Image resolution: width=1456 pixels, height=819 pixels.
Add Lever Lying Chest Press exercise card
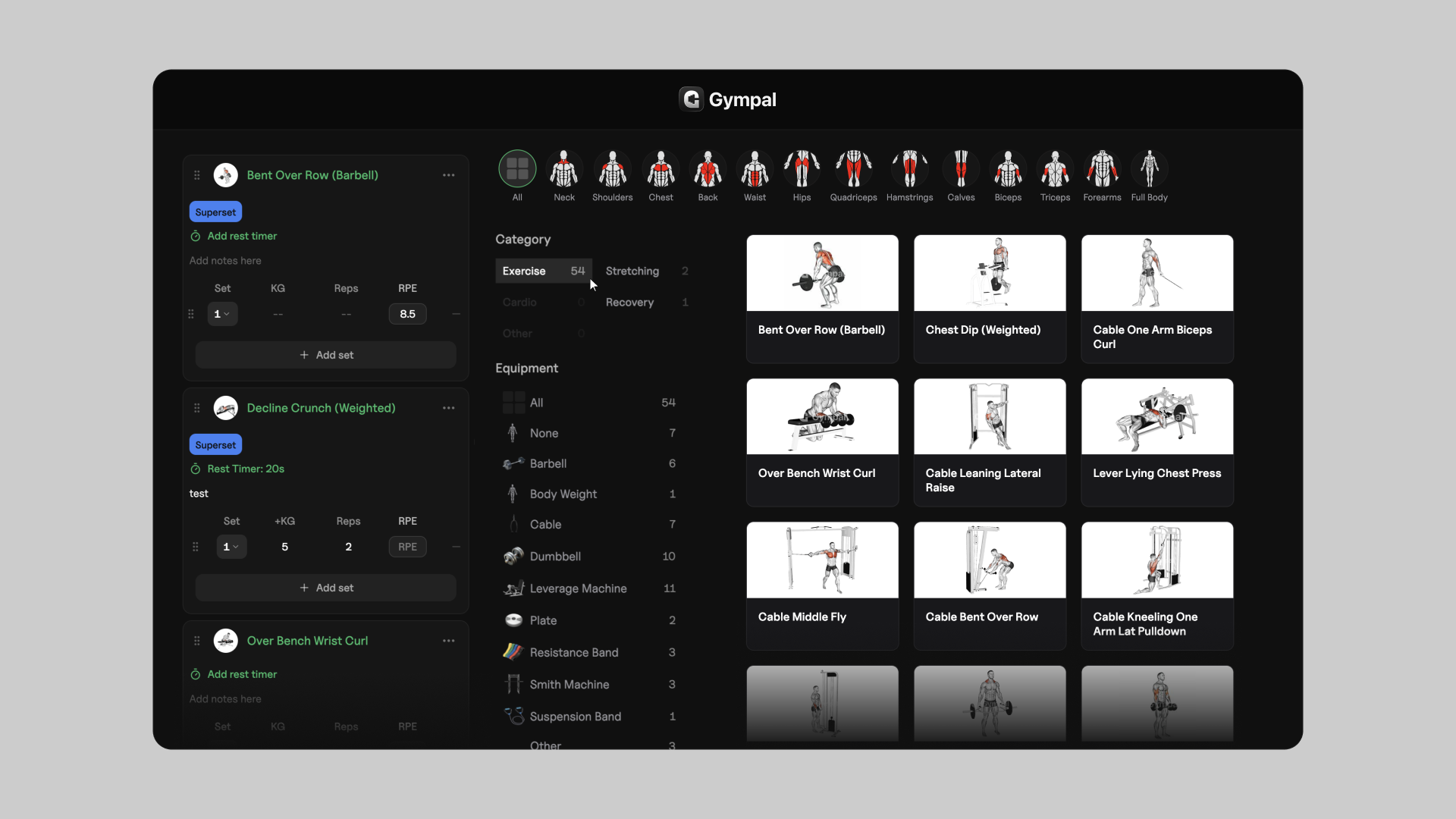pyautogui.click(x=1157, y=442)
